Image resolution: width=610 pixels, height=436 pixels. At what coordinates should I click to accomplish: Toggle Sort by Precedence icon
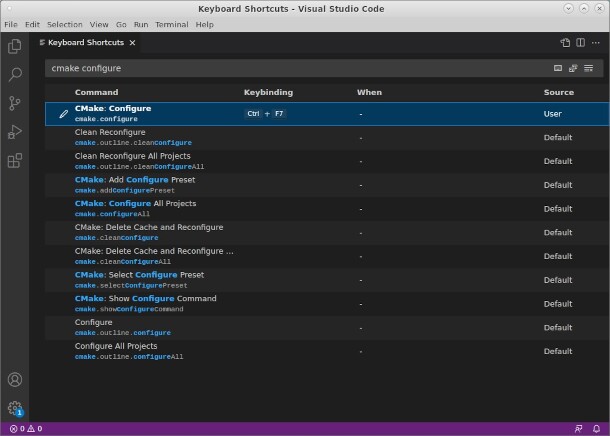click(x=573, y=68)
